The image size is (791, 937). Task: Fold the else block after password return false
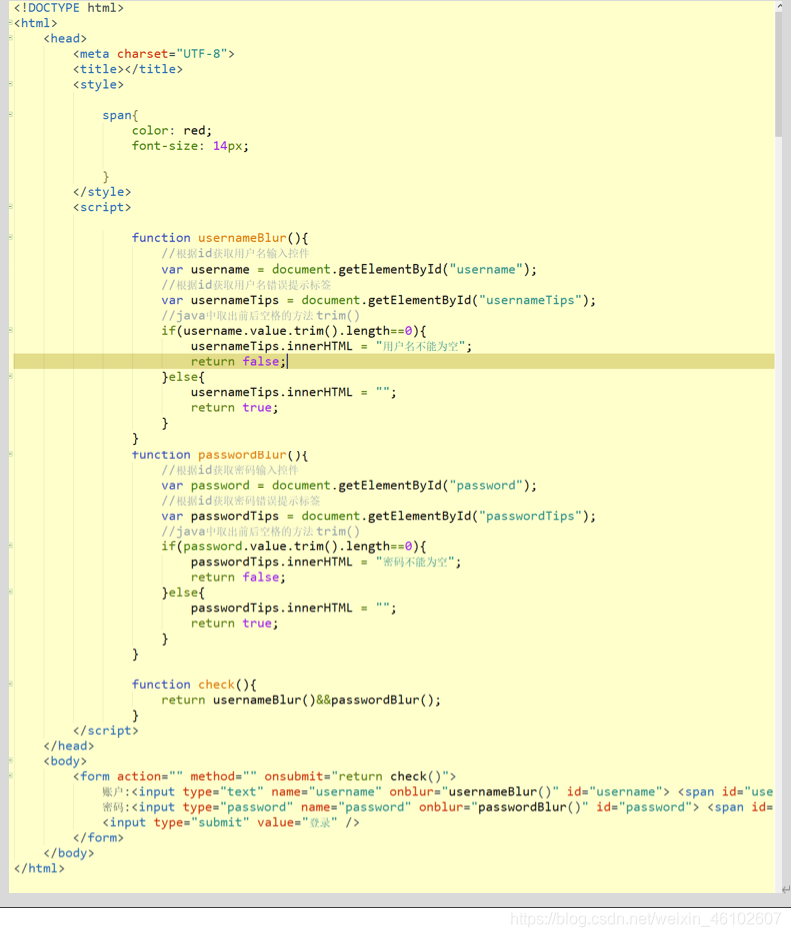(x=11, y=592)
